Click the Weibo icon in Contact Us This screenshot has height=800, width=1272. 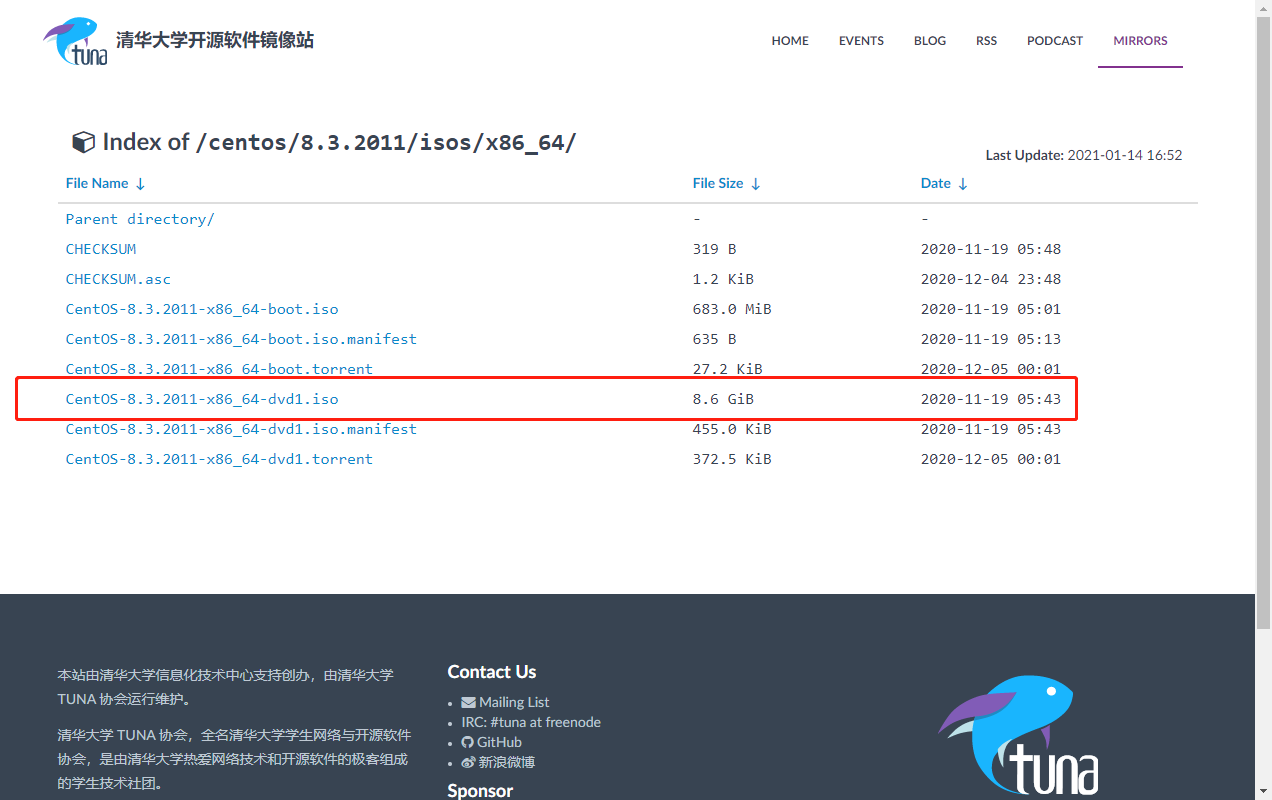(x=468, y=762)
